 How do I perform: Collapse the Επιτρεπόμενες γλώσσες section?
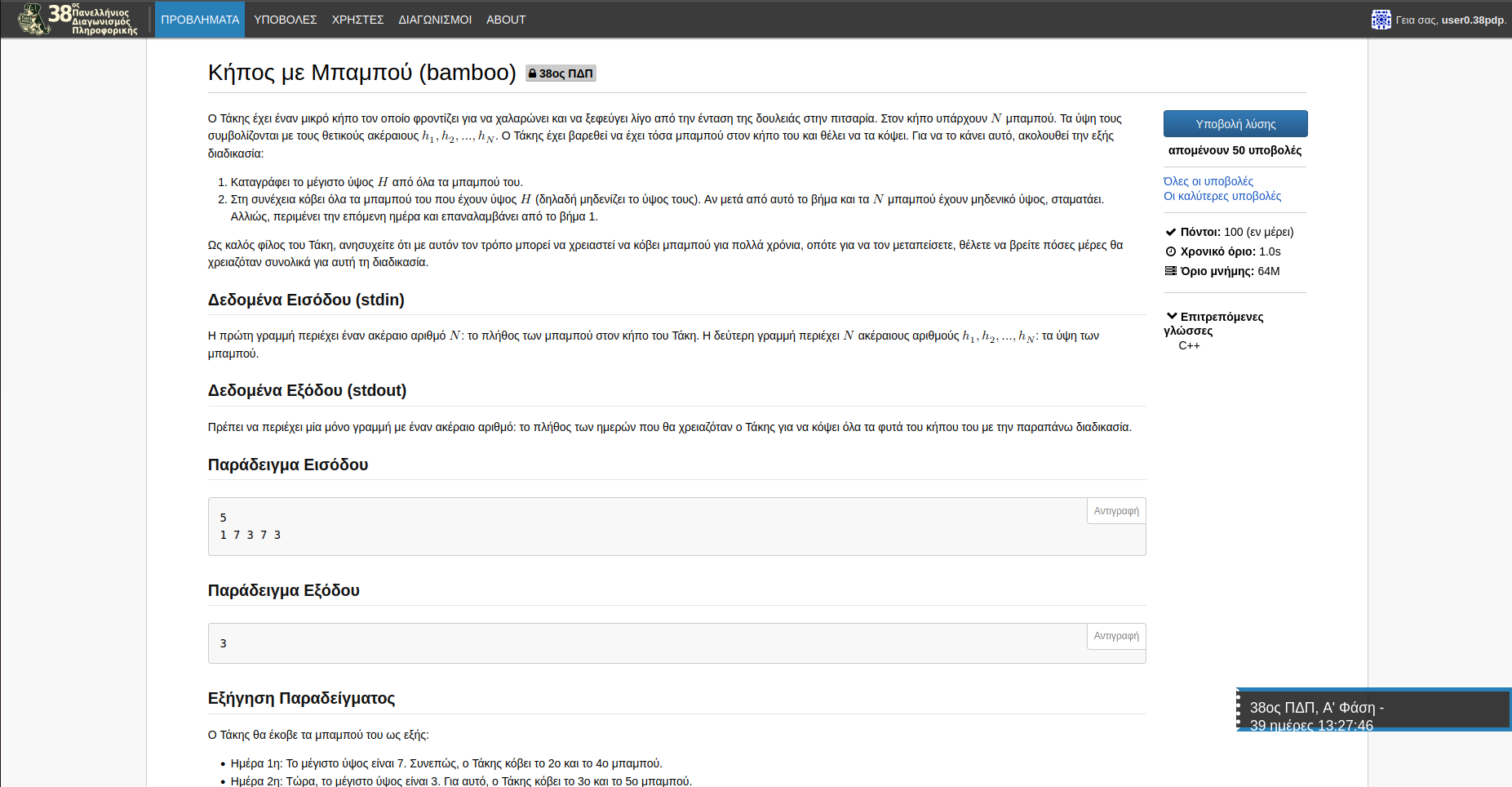pos(1172,316)
